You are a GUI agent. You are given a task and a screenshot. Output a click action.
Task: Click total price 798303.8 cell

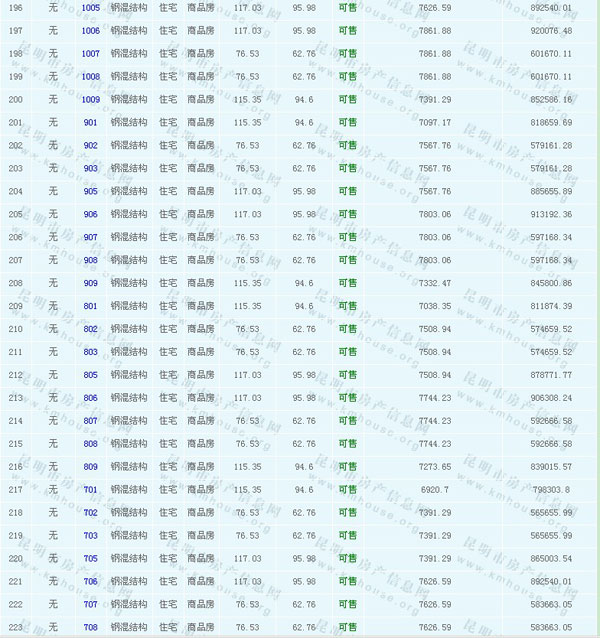pos(551,489)
